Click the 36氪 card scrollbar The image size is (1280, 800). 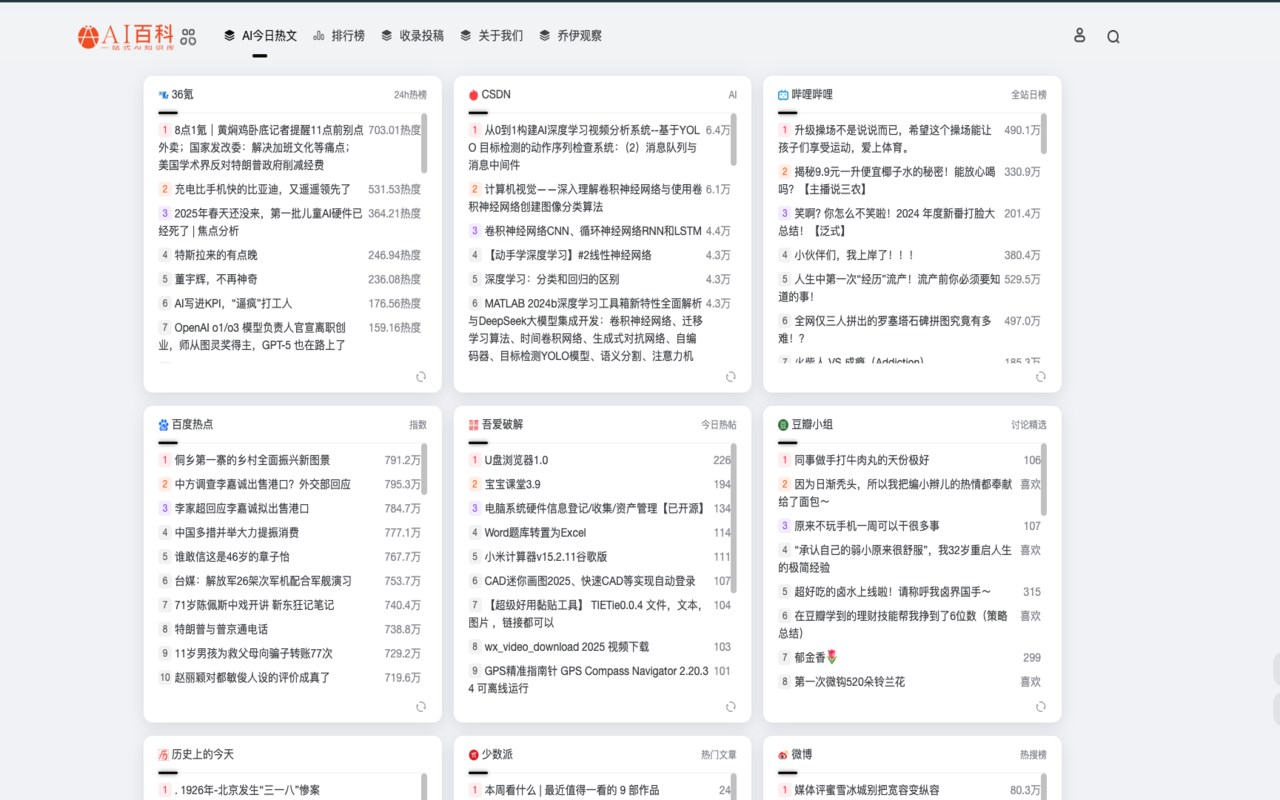(x=424, y=143)
